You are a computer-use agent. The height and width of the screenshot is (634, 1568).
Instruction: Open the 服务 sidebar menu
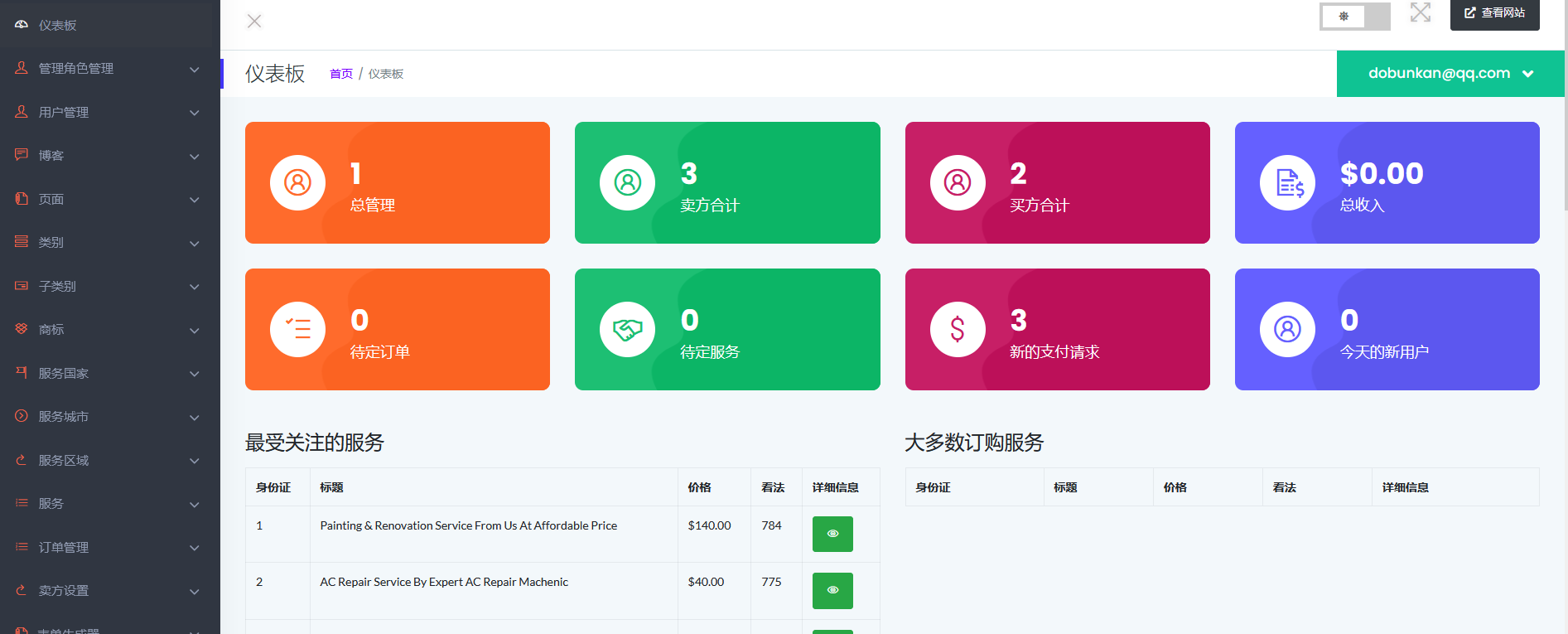106,503
